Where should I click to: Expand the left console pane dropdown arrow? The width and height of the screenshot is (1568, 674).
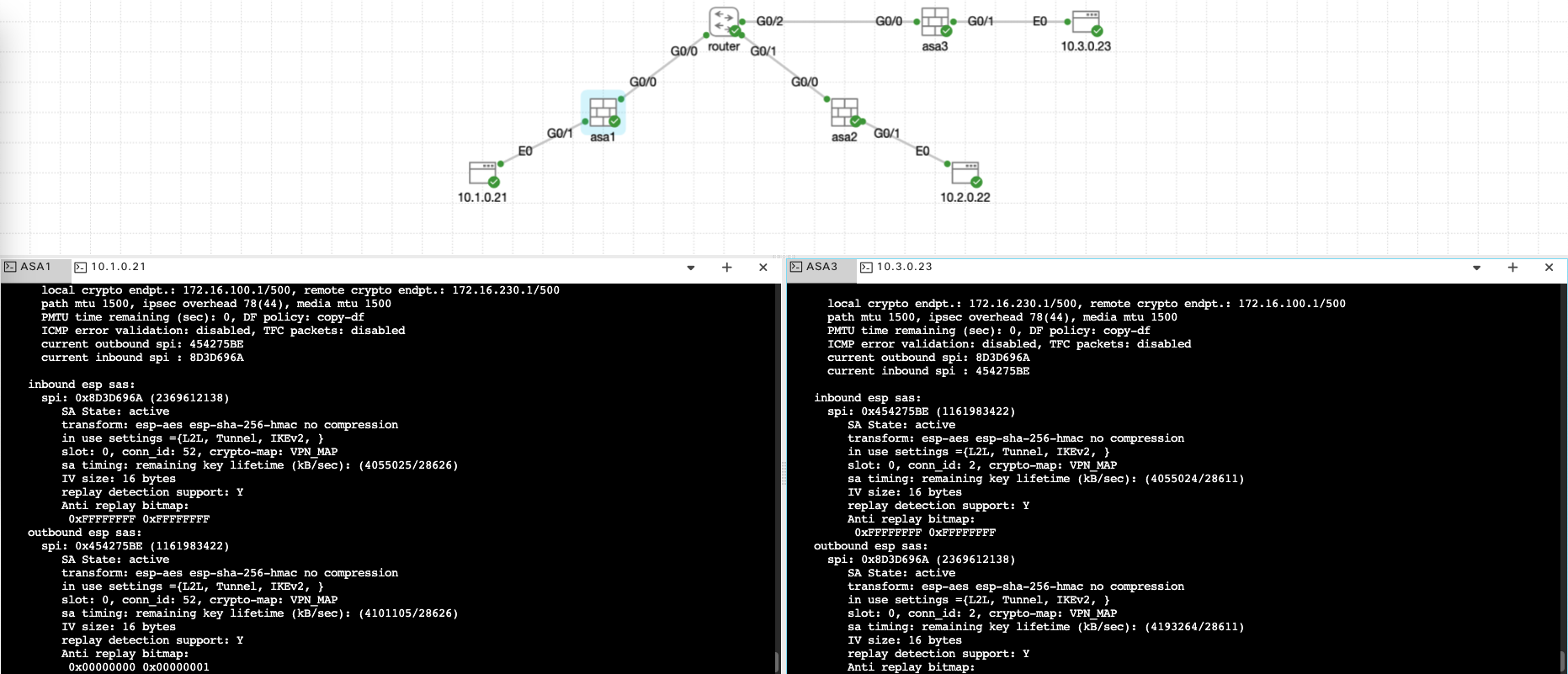pyautogui.click(x=691, y=268)
